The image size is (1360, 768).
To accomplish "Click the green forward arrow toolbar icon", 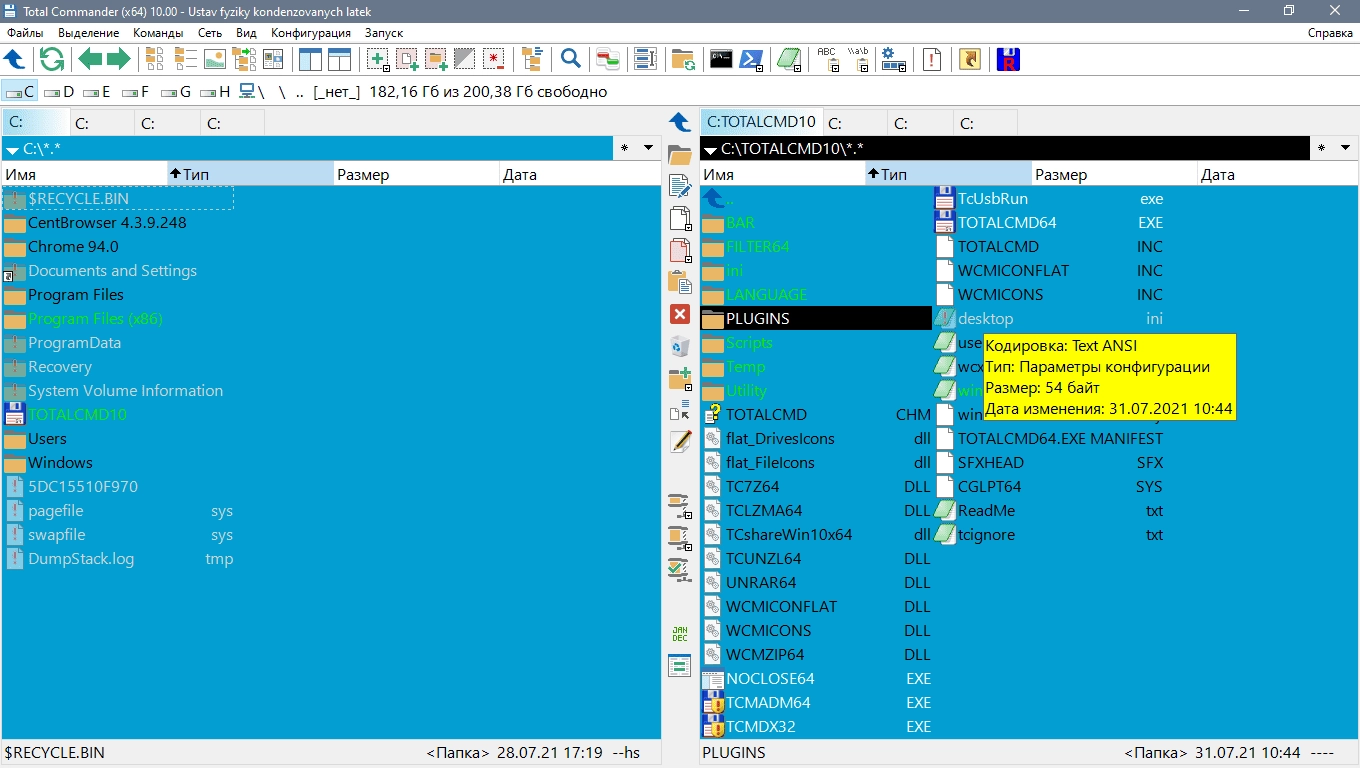I will pos(119,59).
